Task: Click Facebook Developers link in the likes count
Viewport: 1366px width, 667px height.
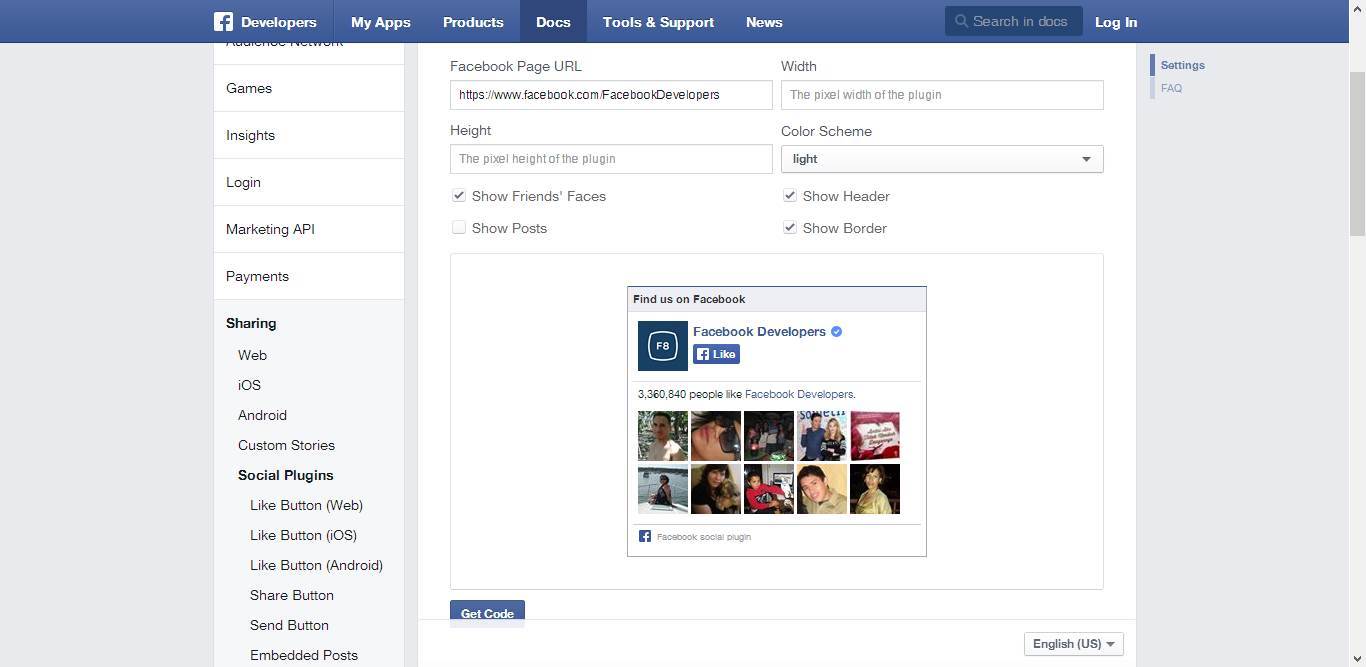Action: [799, 394]
